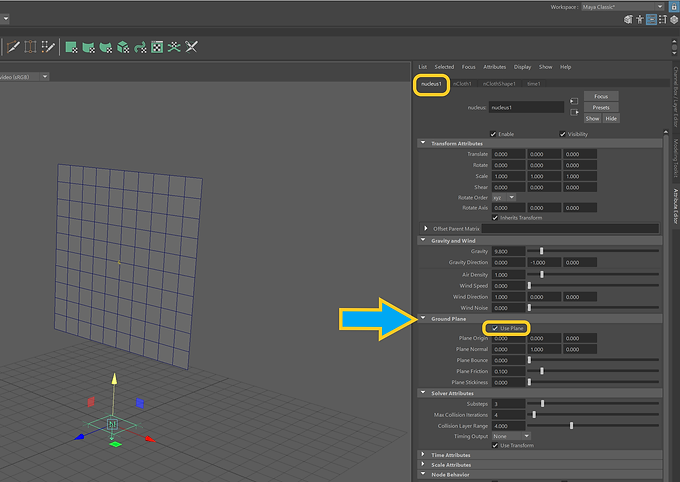Click the Gravity slider handle
The image size is (680, 482).
pyautogui.click(x=541, y=251)
